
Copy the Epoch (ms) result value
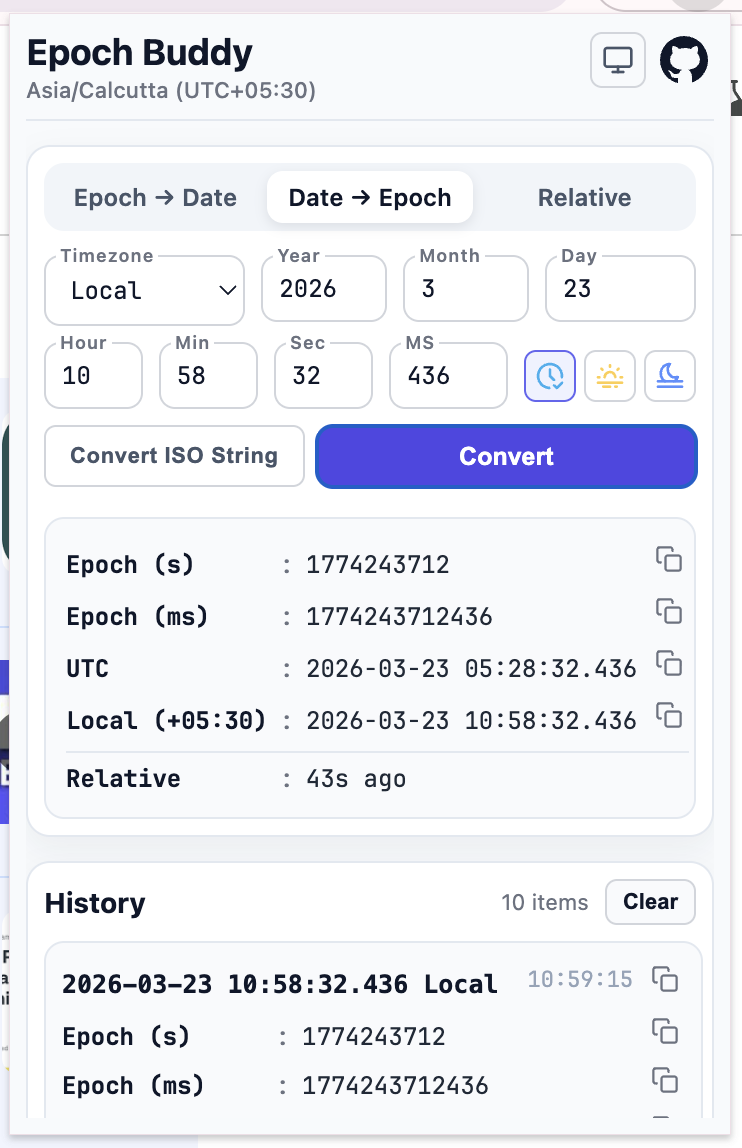[x=668, y=611]
